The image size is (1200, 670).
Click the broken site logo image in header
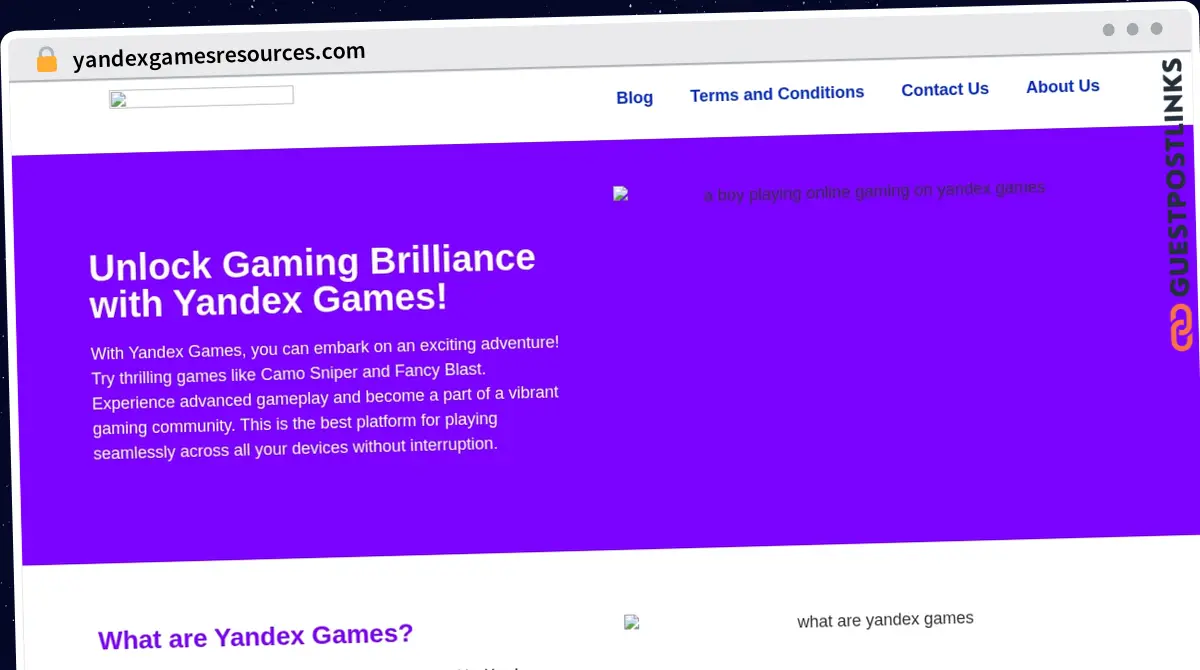click(201, 96)
